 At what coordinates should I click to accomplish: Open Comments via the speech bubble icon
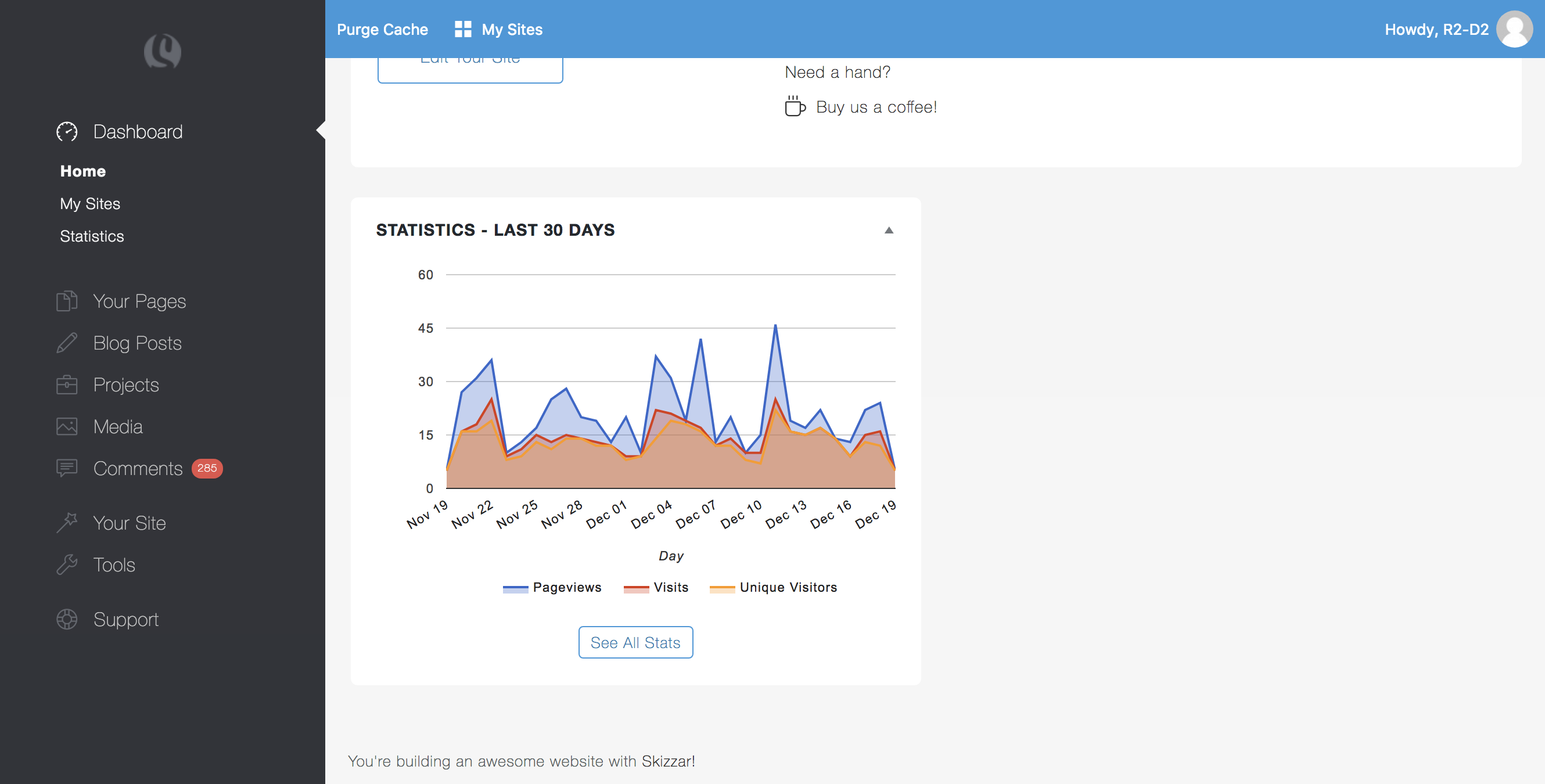[66, 468]
